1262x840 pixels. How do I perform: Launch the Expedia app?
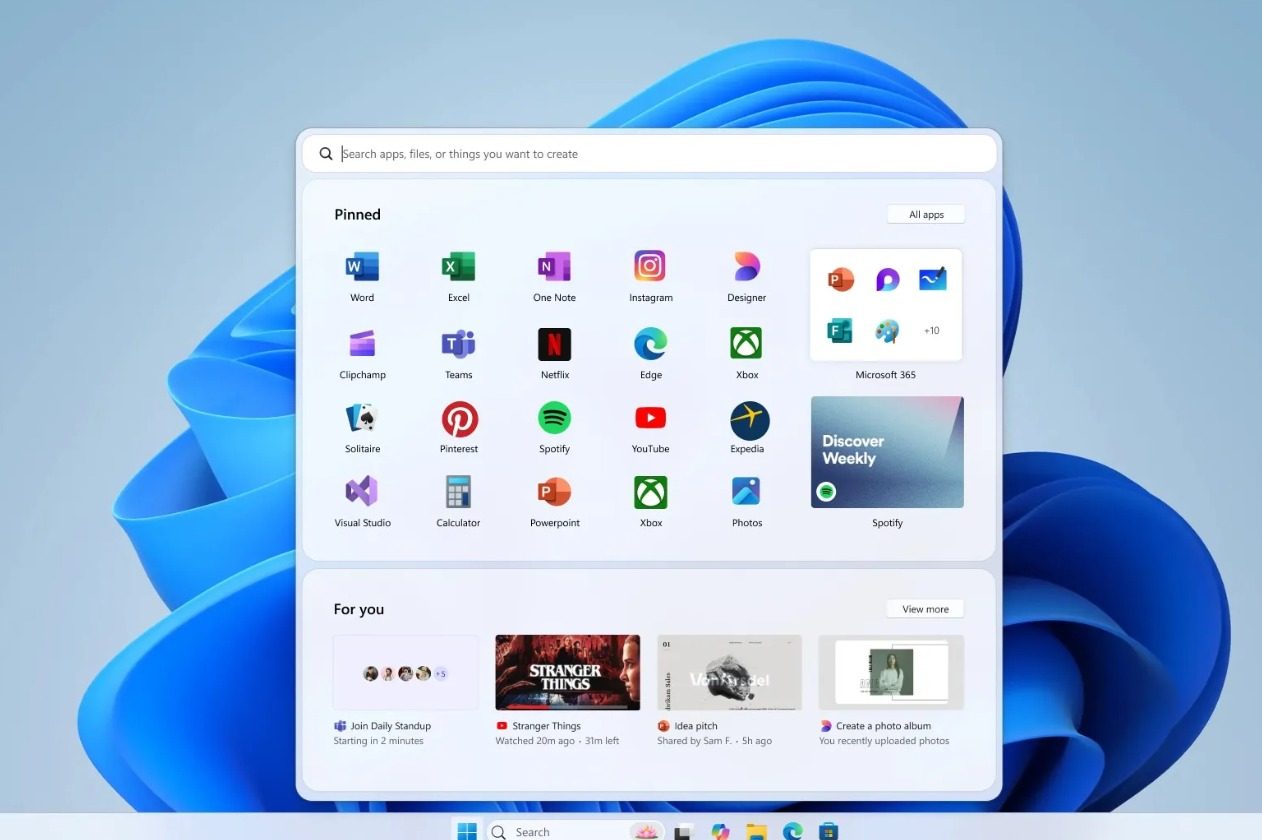[x=747, y=420]
